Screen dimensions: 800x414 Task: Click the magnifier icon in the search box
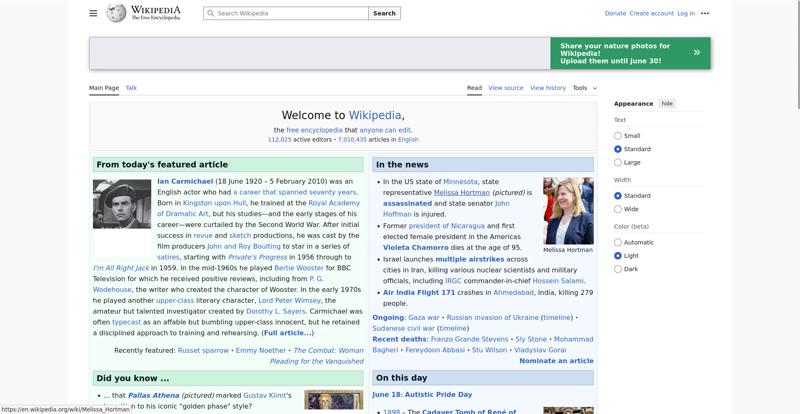point(211,13)
